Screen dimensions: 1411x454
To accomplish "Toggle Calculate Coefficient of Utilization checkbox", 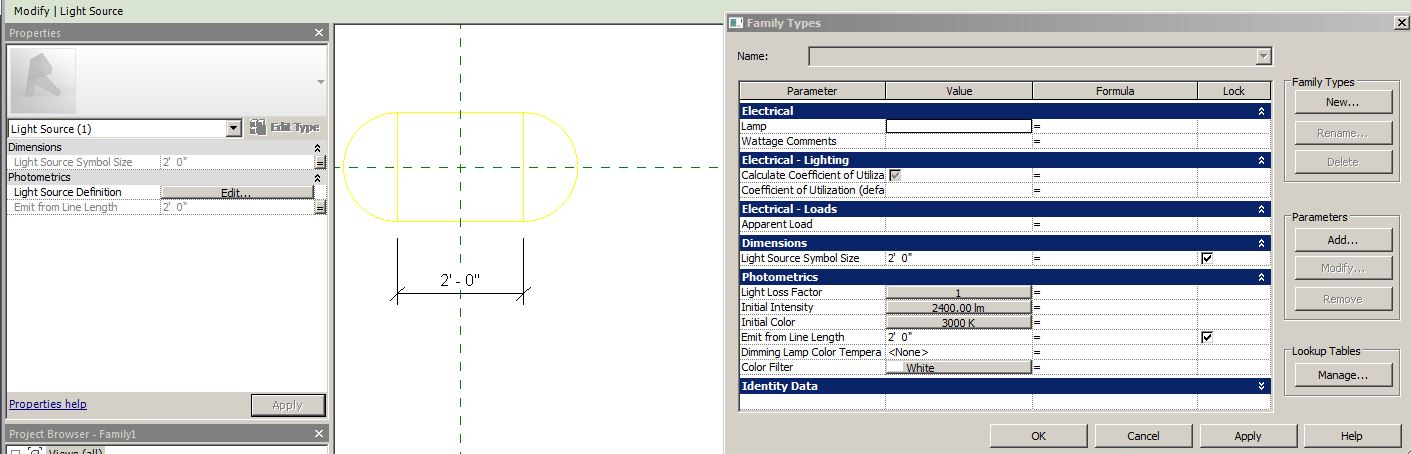I will coord(895,175).
